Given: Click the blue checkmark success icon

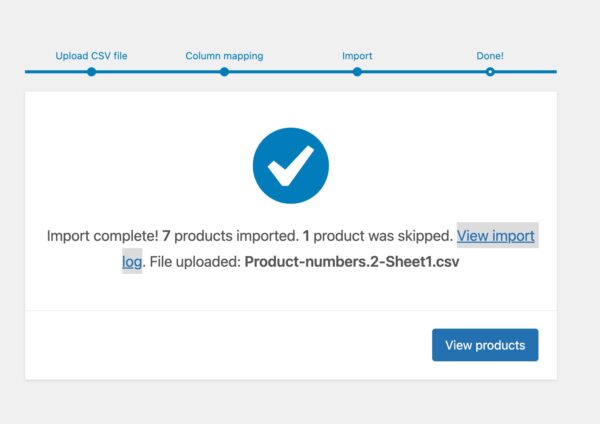Looking at the screenshot, I should click(290, 166).
